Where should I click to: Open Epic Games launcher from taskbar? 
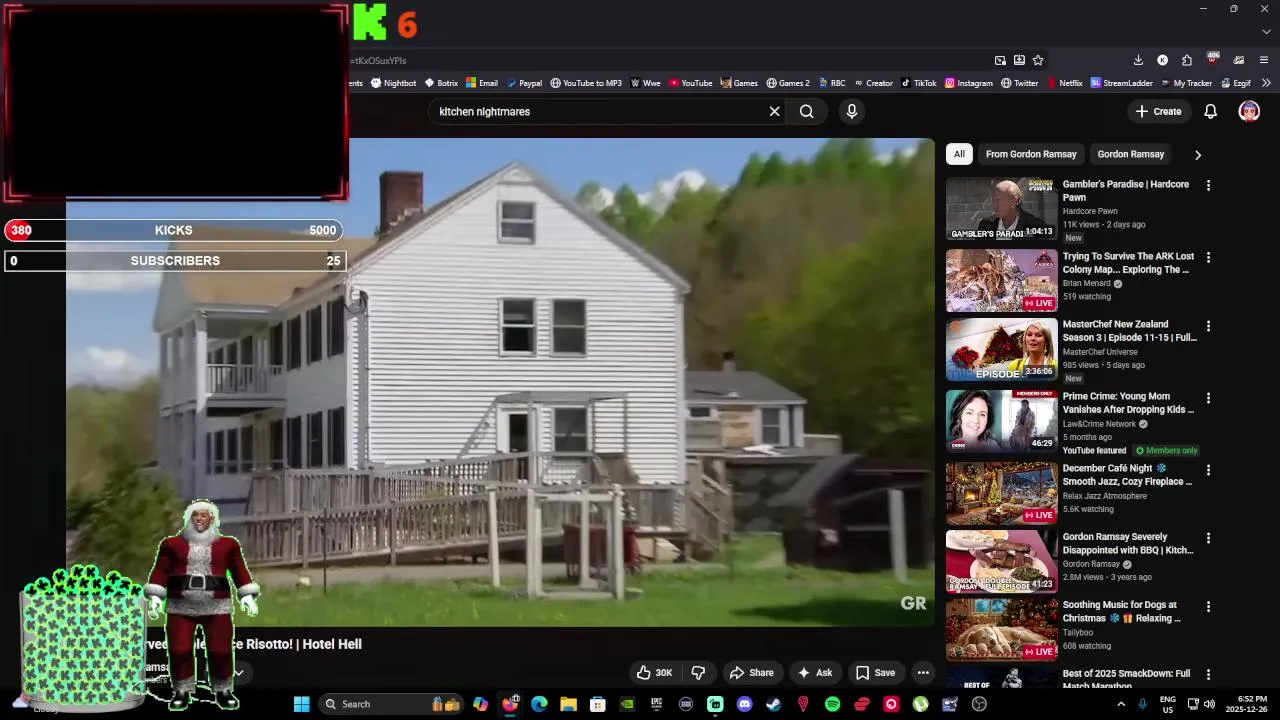click(656, 704)
